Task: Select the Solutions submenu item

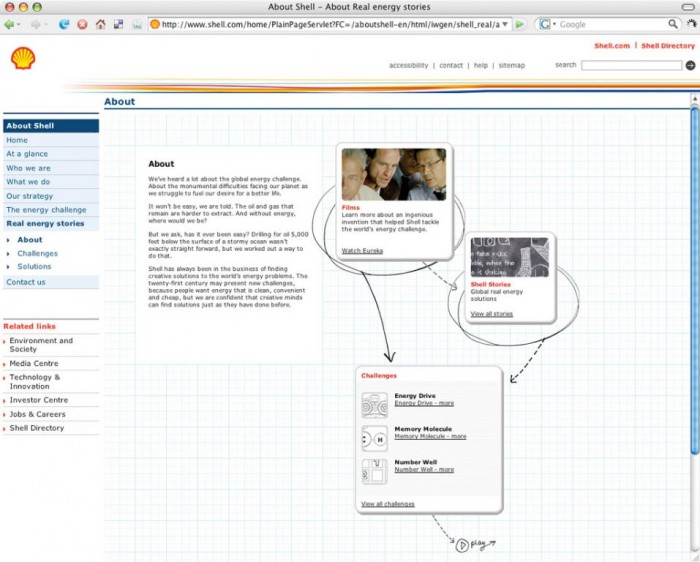Action: click(x=34, y=266)
